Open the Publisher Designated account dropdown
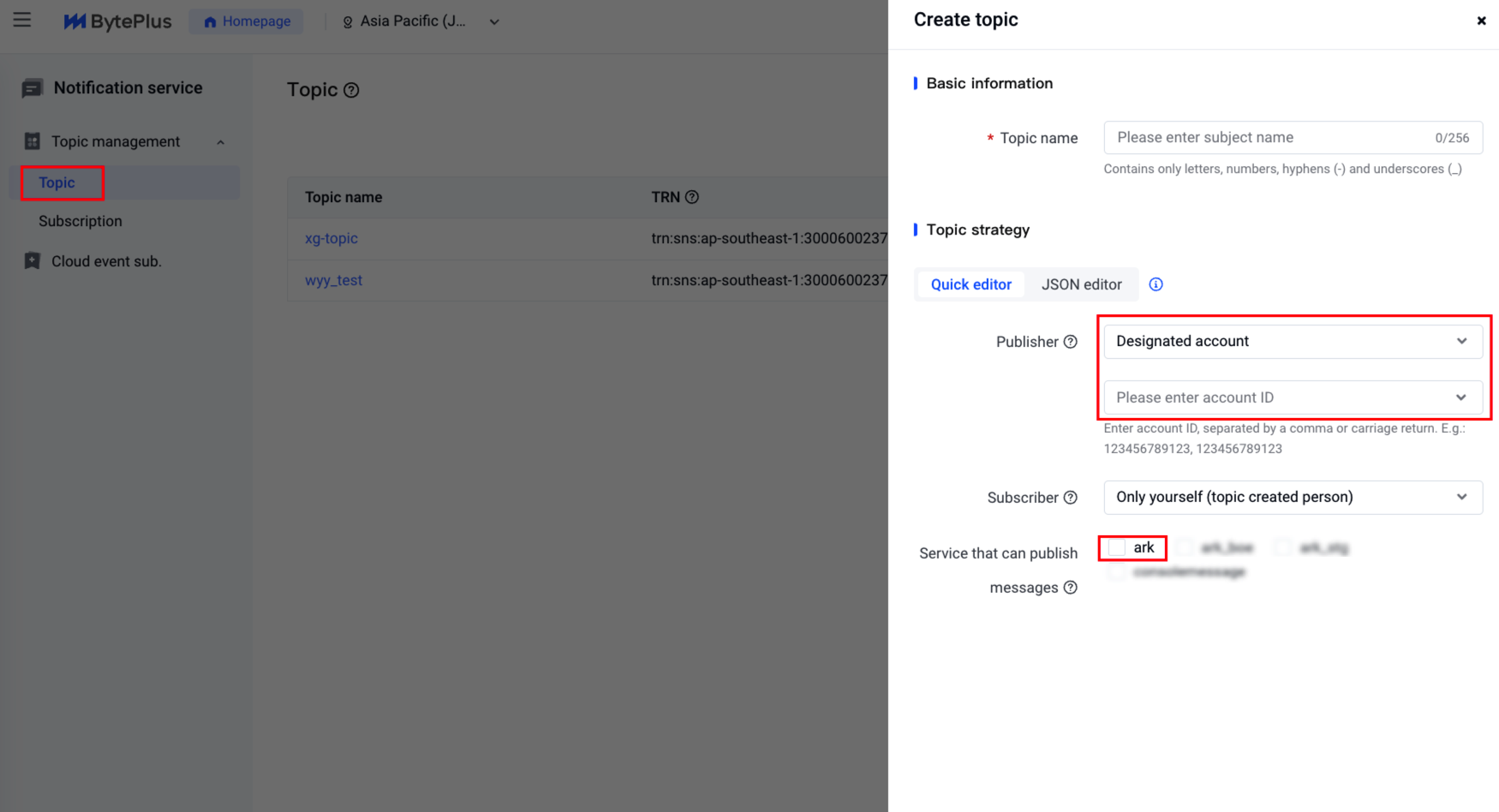 [x=1293, y=341]
